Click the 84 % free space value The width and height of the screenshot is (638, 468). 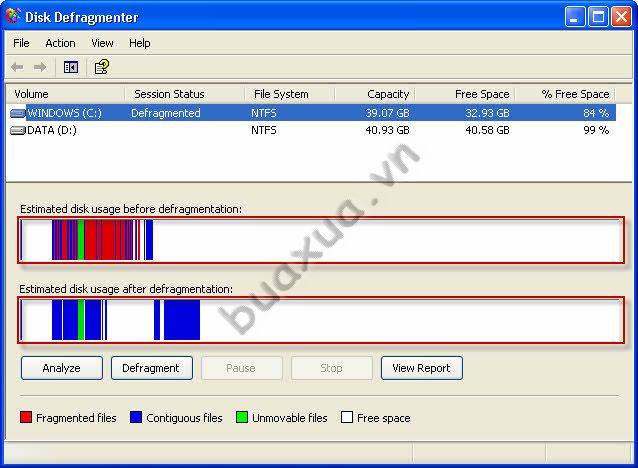(x=596, y=113)
